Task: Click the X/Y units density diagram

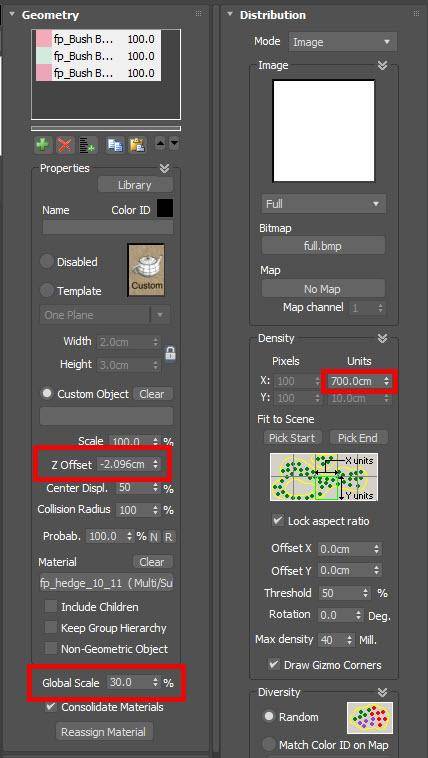Action: tap(324, 477)
